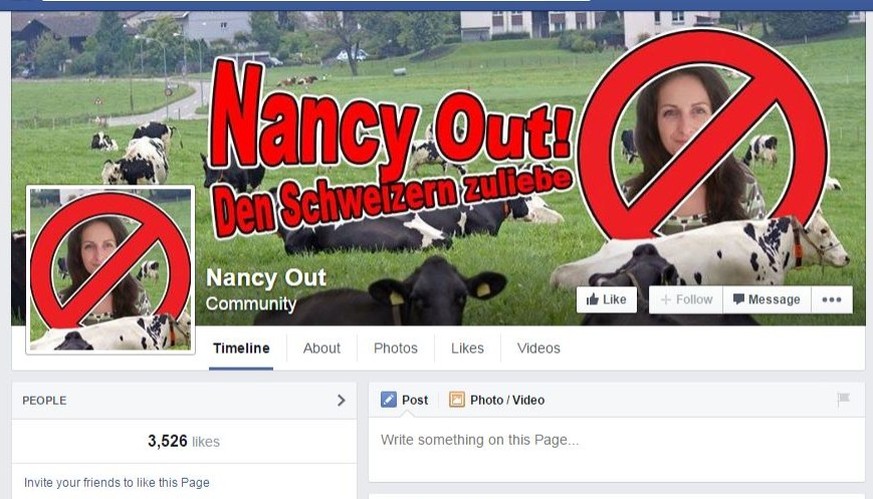Image resolution: width=873 pixels, height=499 pixels.
Task: Switch to the Timeline tab
Action: [241, 349]
